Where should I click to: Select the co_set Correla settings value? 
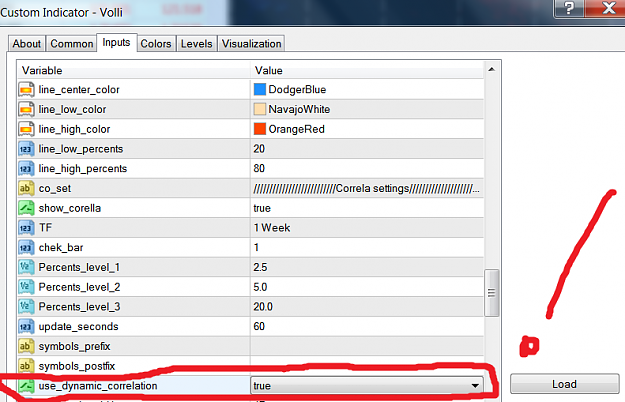tap(366, 188)
